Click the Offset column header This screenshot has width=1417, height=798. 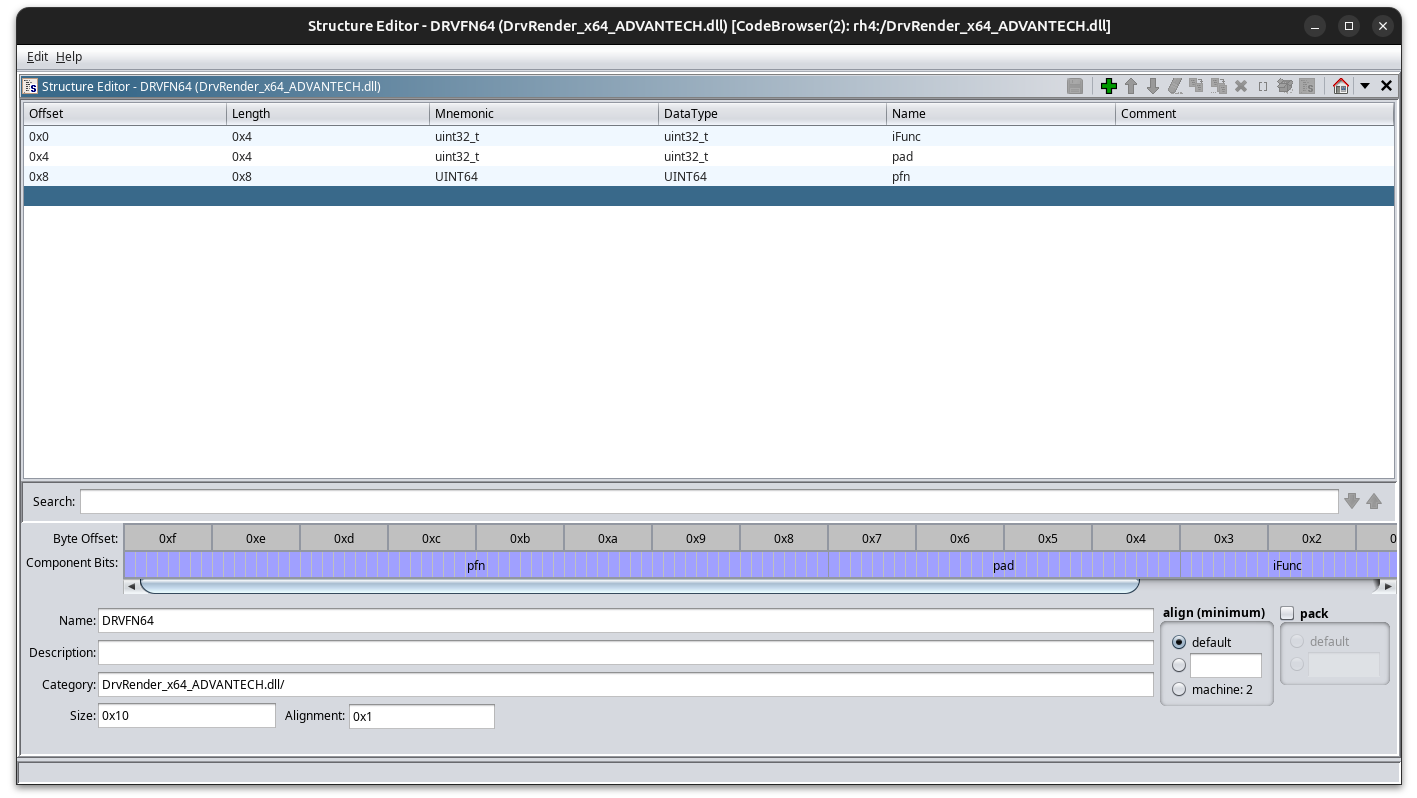pos(124,113)
